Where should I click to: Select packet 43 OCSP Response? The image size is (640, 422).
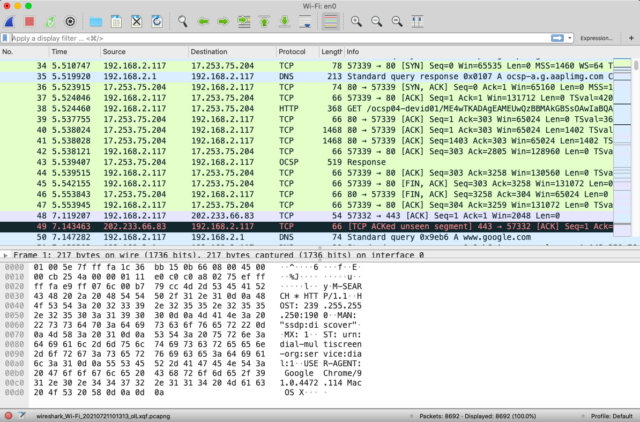tap(307, 162)
